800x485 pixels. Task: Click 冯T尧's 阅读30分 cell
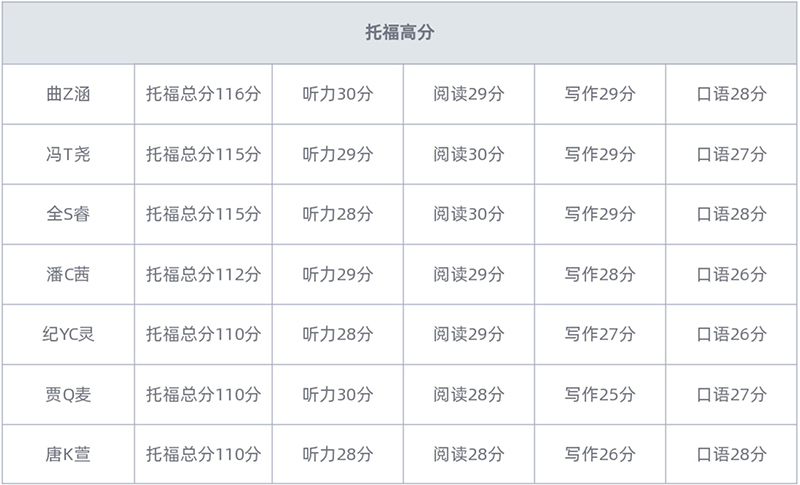click(x=469, y=154)
